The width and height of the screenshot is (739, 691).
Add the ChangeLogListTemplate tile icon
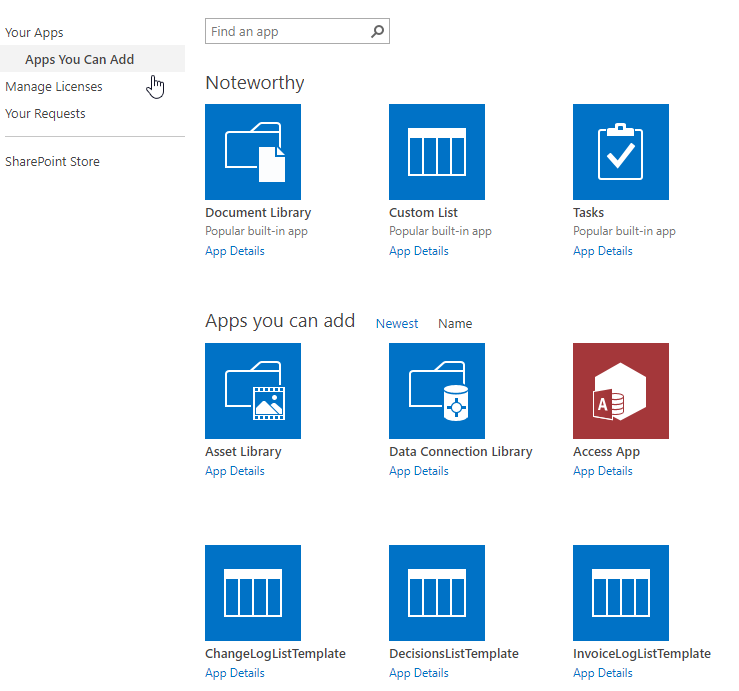click(253, 593)
